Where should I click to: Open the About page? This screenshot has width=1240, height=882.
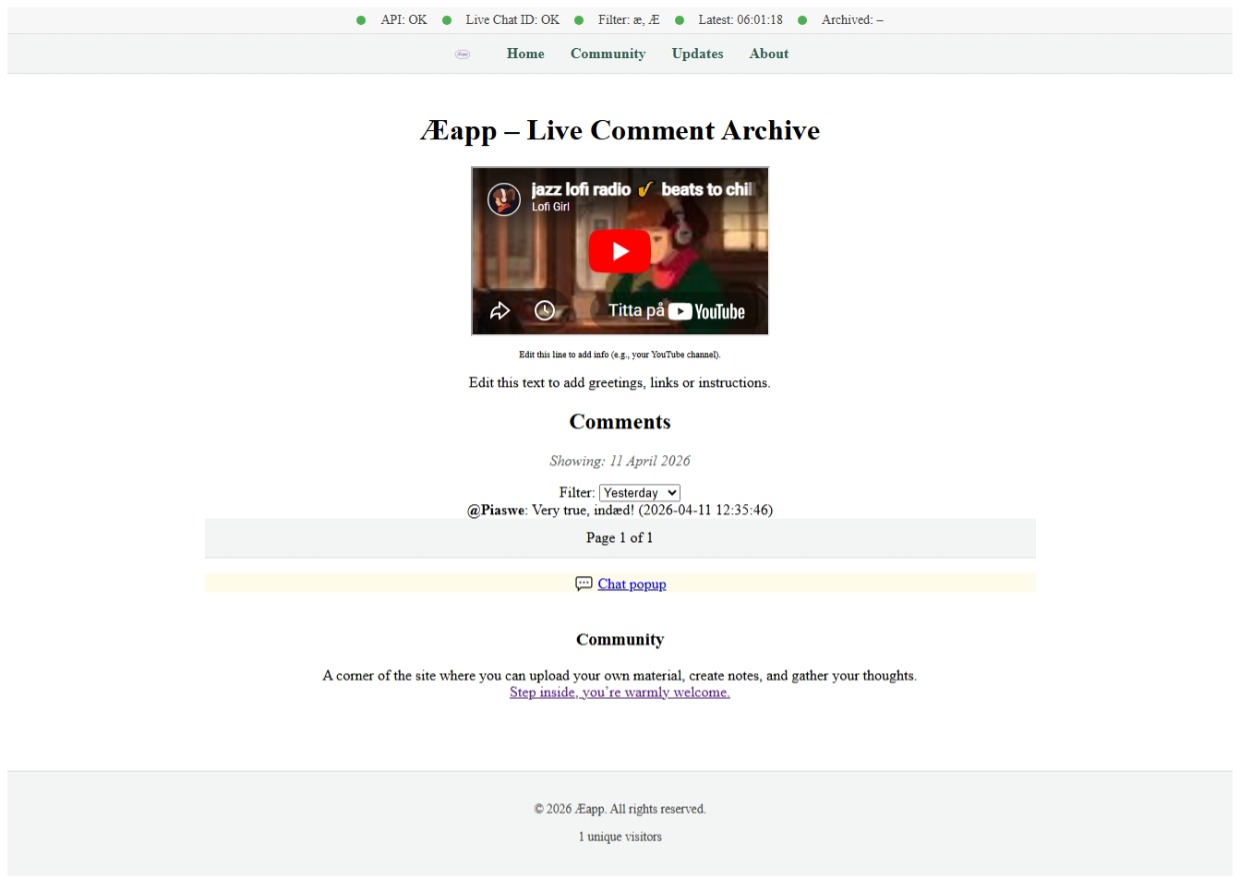pyautogui.click(x=769, y=54)
